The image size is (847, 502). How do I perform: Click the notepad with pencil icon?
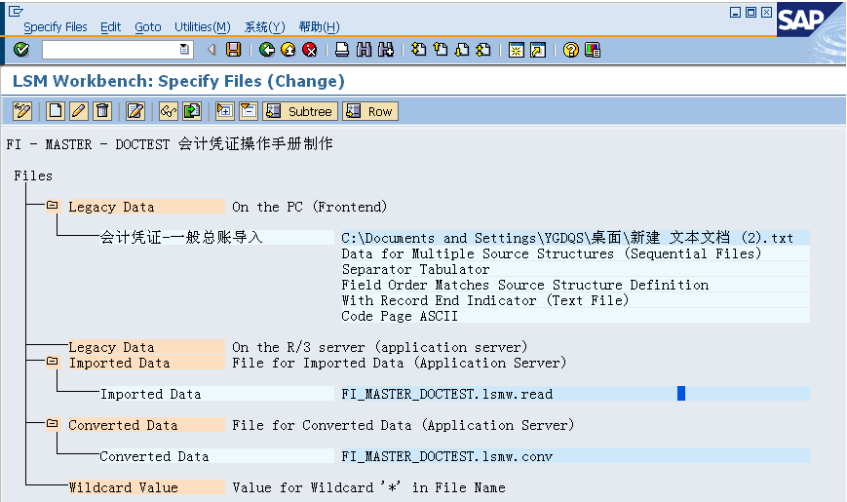[x=135, y=111]
